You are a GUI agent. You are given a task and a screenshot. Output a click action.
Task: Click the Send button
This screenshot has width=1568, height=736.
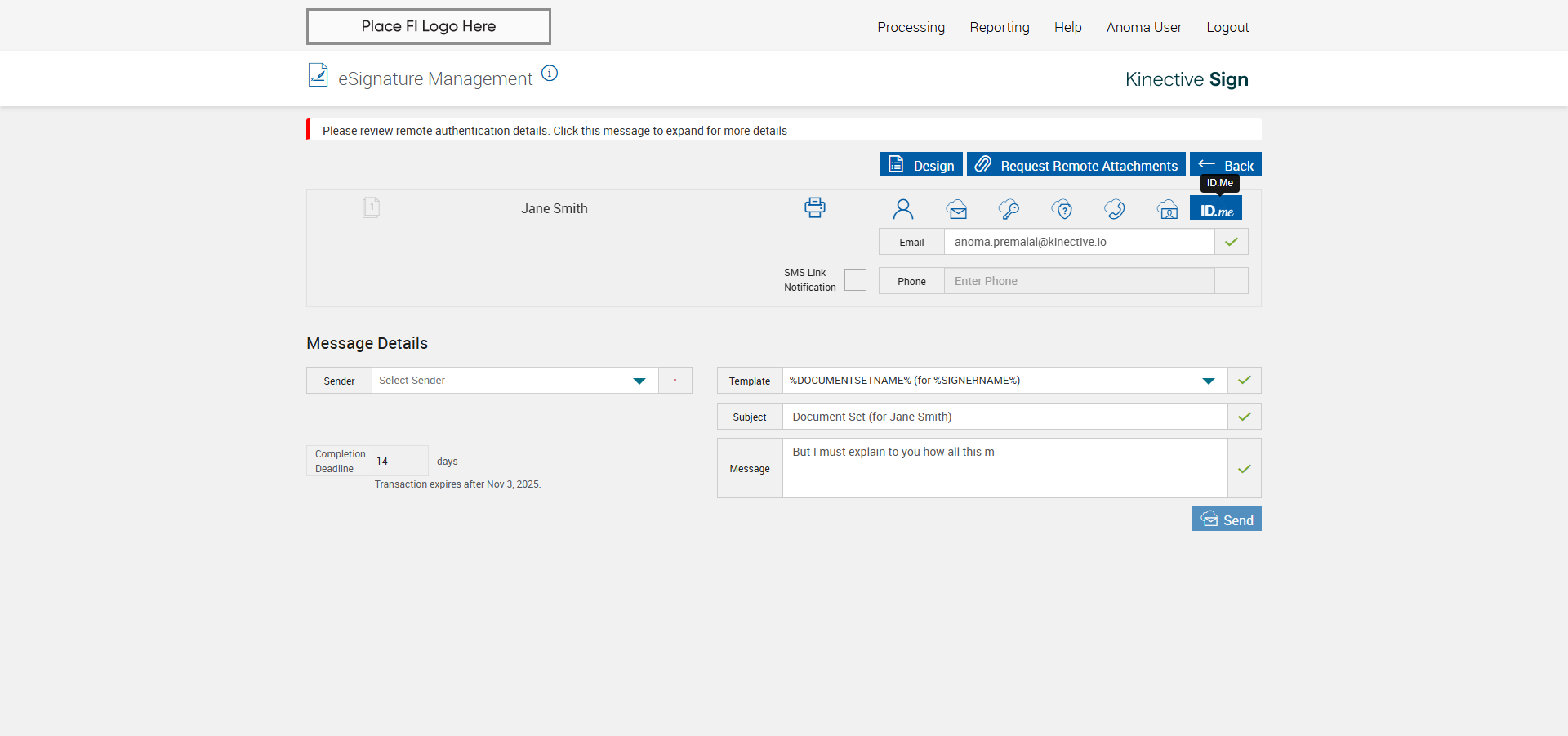pyautogui.click(x=1227, y=520)
